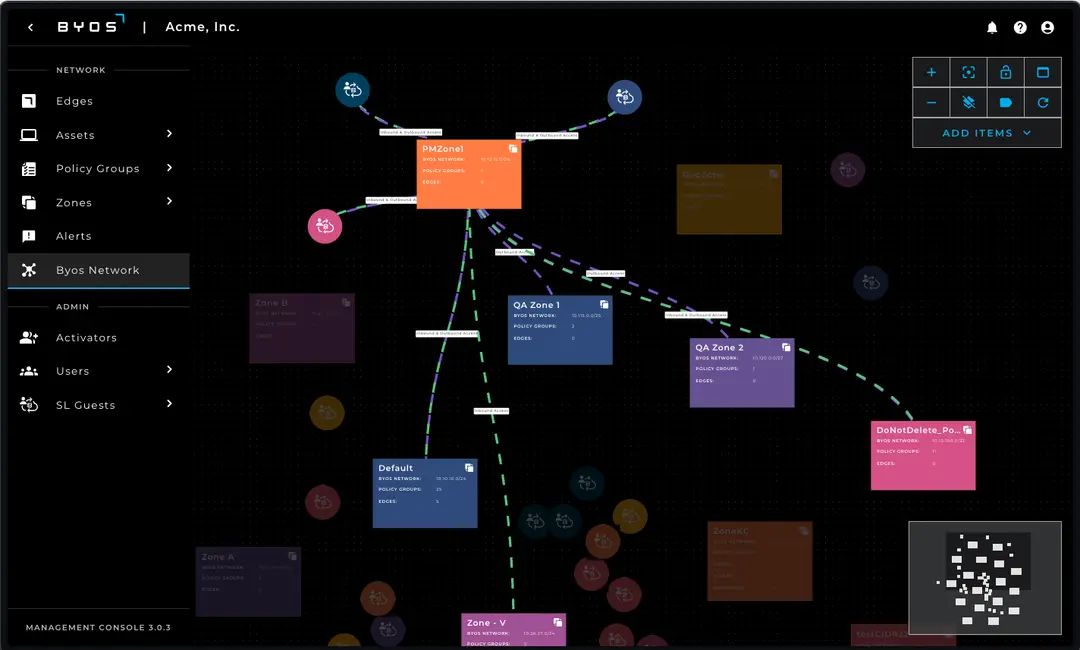The height and width of the screenshot is (650, 1080).
Task: Click the copy icon on QA Zone 1
Action: (x=604, y=304)
